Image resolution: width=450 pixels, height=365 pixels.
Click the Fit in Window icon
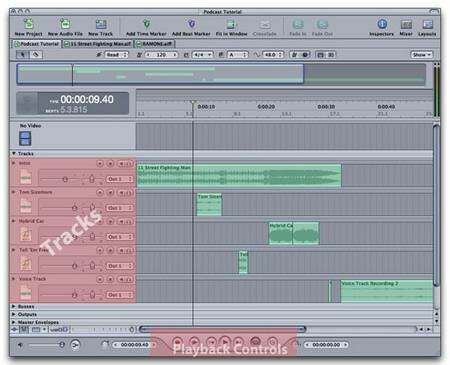(231, 24)
